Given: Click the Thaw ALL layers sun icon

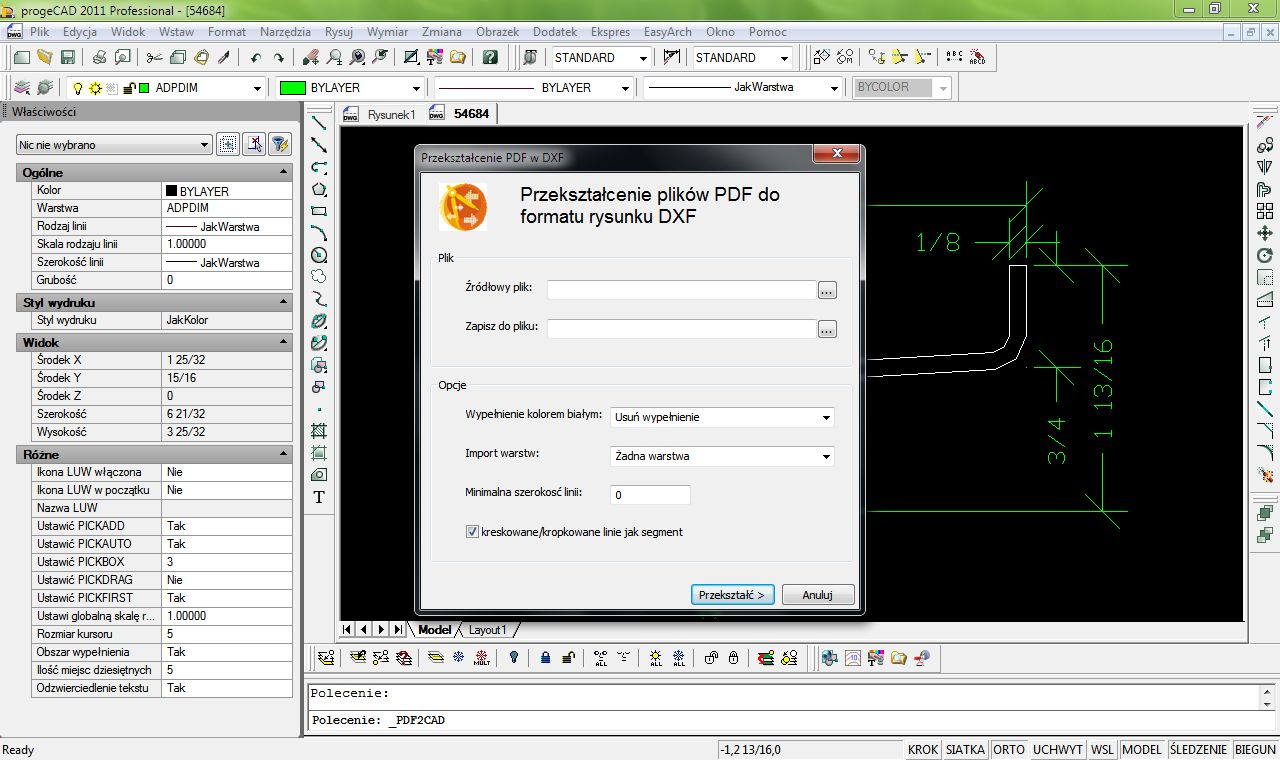Looking at the screenshot, I should [656, 658].
